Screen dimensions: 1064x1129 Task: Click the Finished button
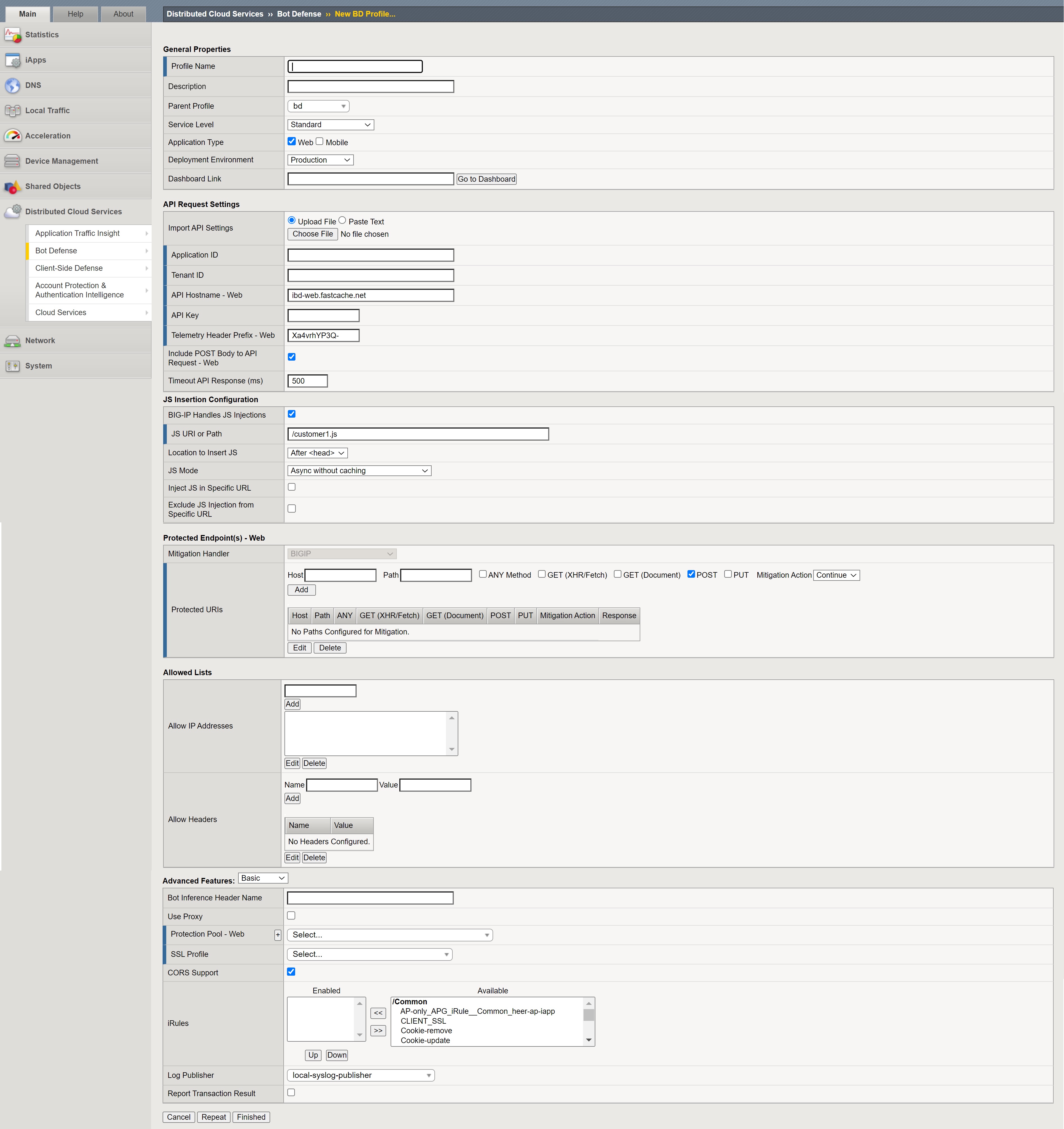coord(251,1117)
